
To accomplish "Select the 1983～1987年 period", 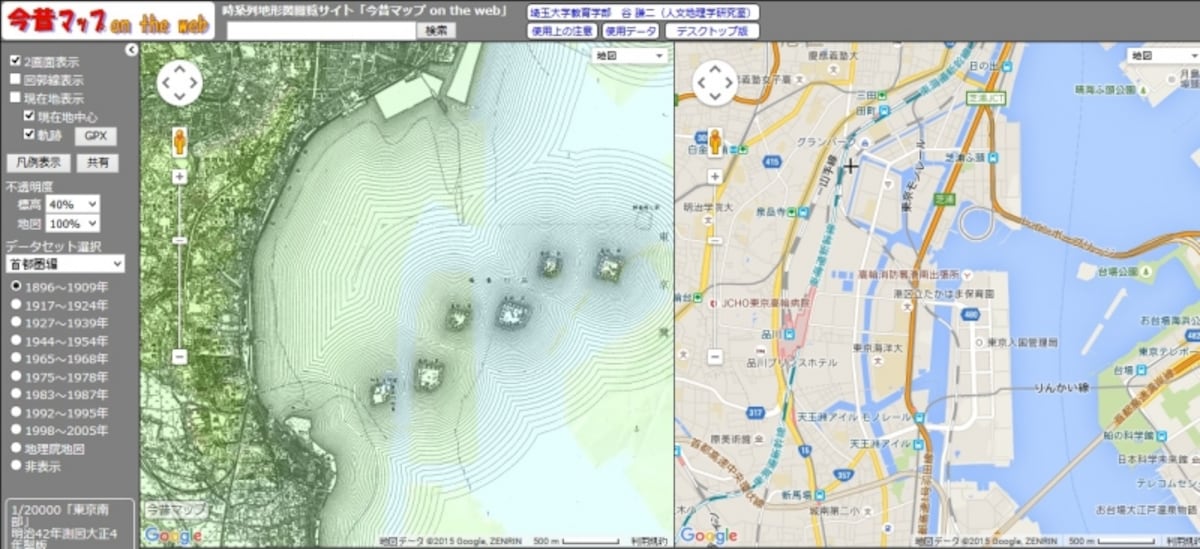I will [15, 394].
